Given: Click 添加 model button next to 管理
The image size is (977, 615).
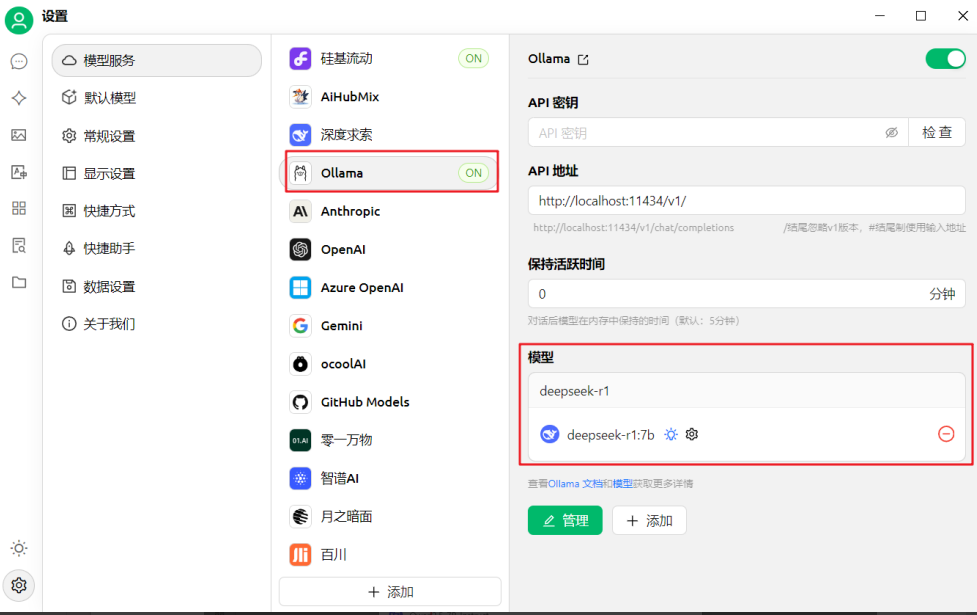Looking at the screenshot, I should pos(649,520).
